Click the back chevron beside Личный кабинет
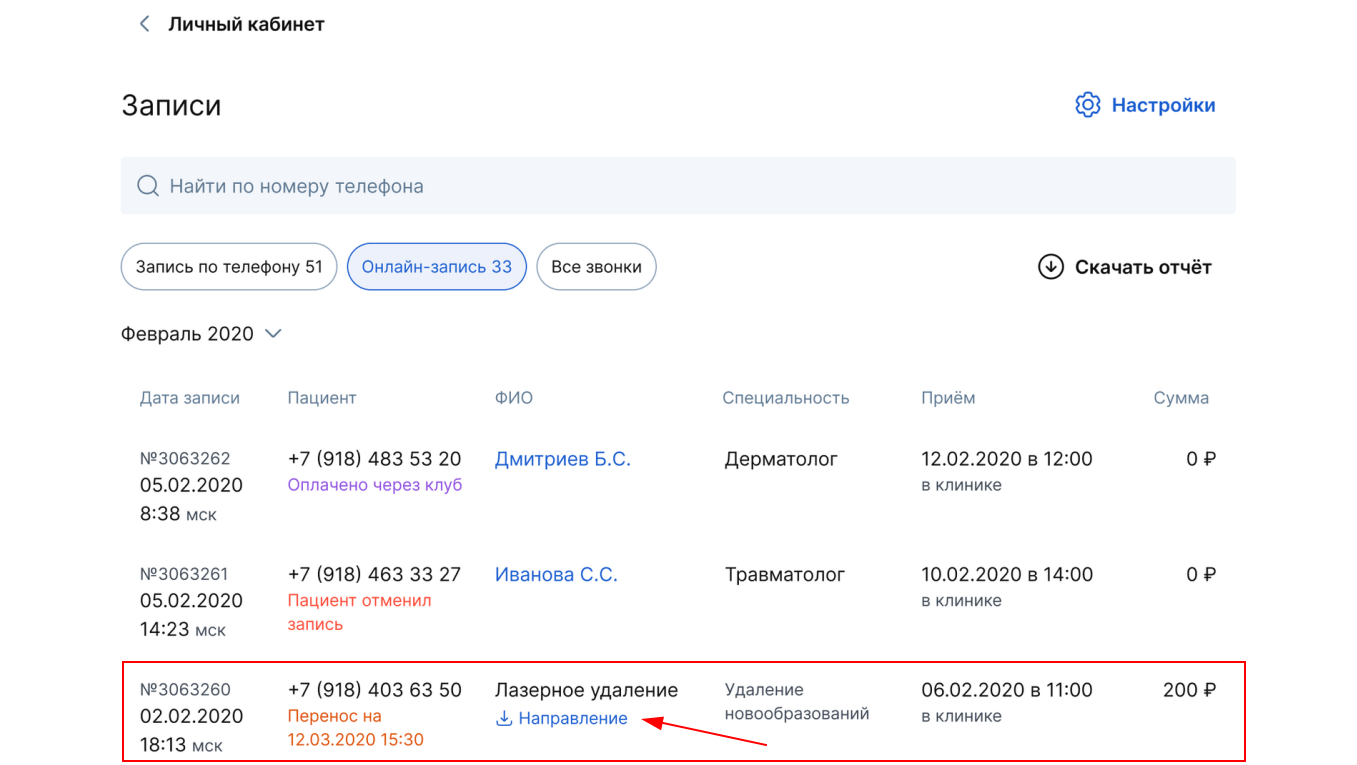The image size is (1357, 765). coord(145,24)
